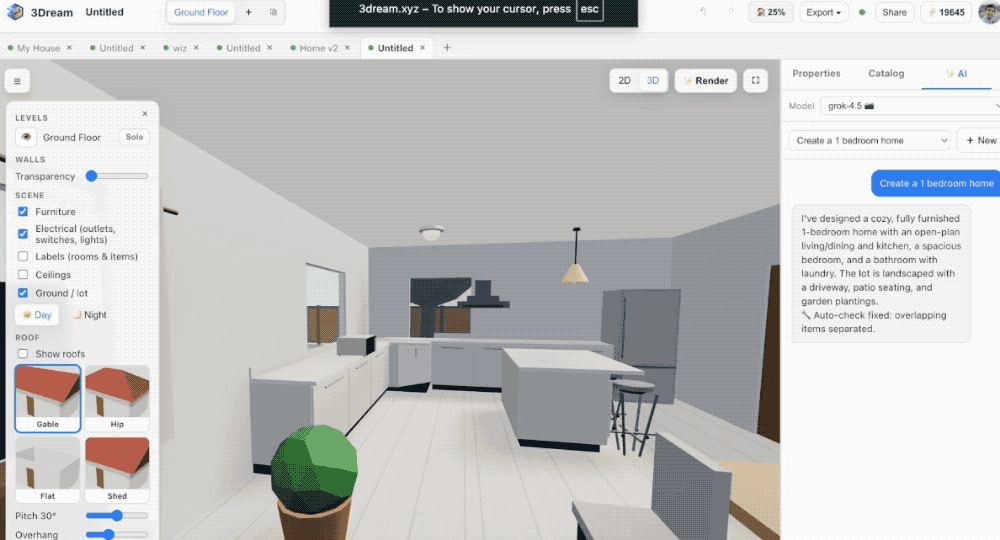Click the potted plant in the 3D scene
Image resolution: width=1000 pixels, height=540 pixels.
(314, 481)
